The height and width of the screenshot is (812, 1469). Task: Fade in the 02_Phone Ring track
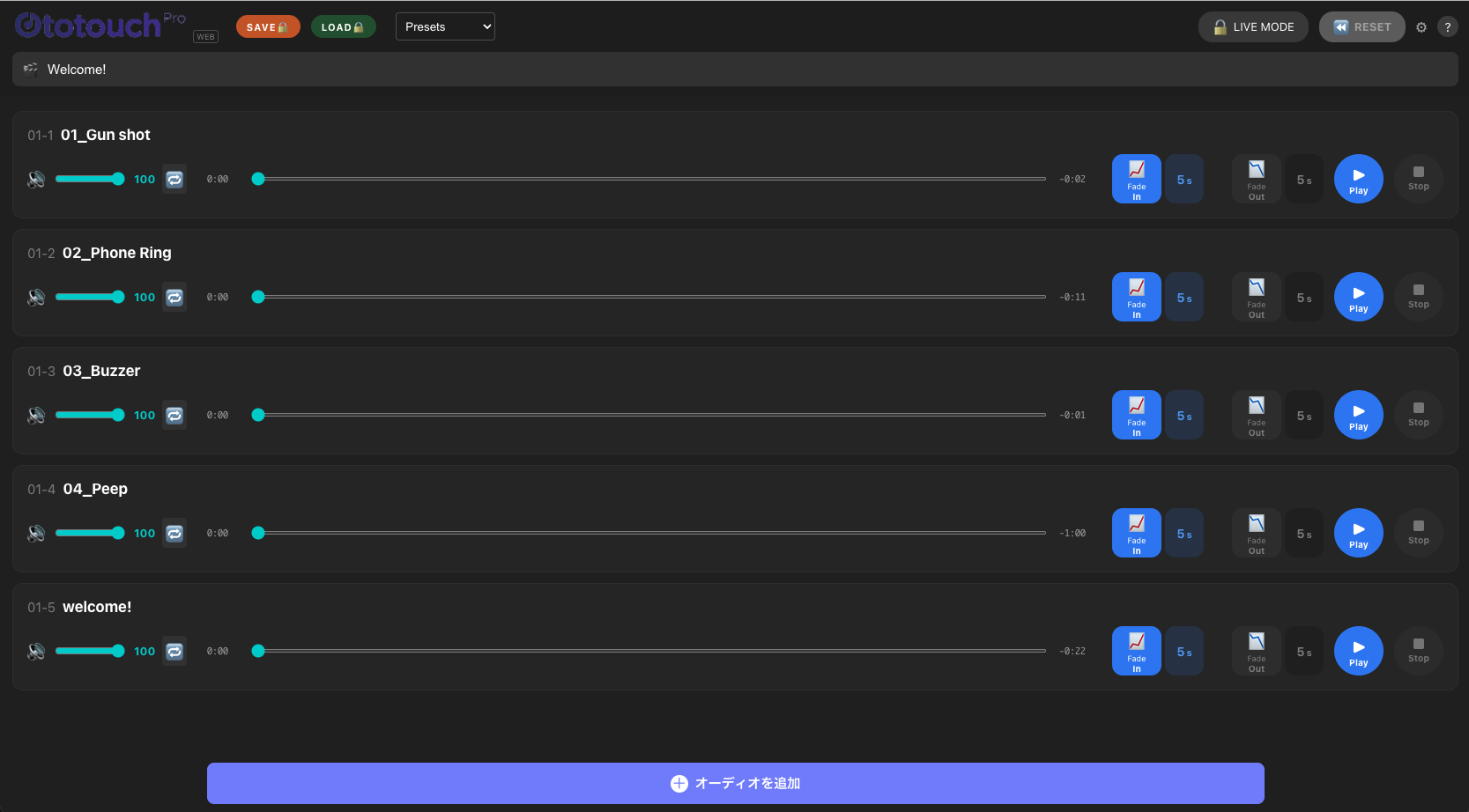tap(1137, 297)
